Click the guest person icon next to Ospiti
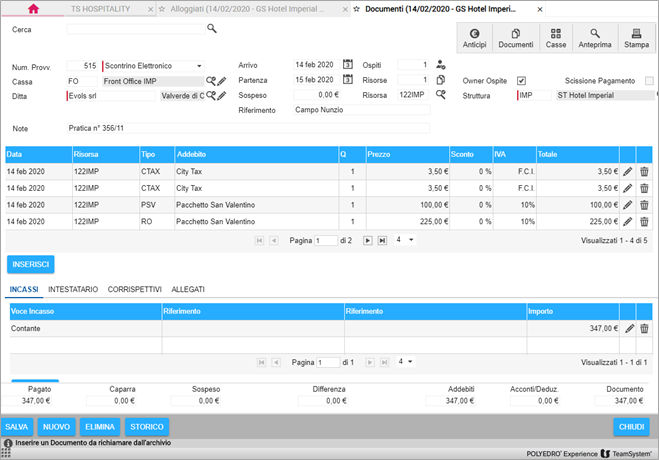The image size is (659, 460). pos(440,64)
